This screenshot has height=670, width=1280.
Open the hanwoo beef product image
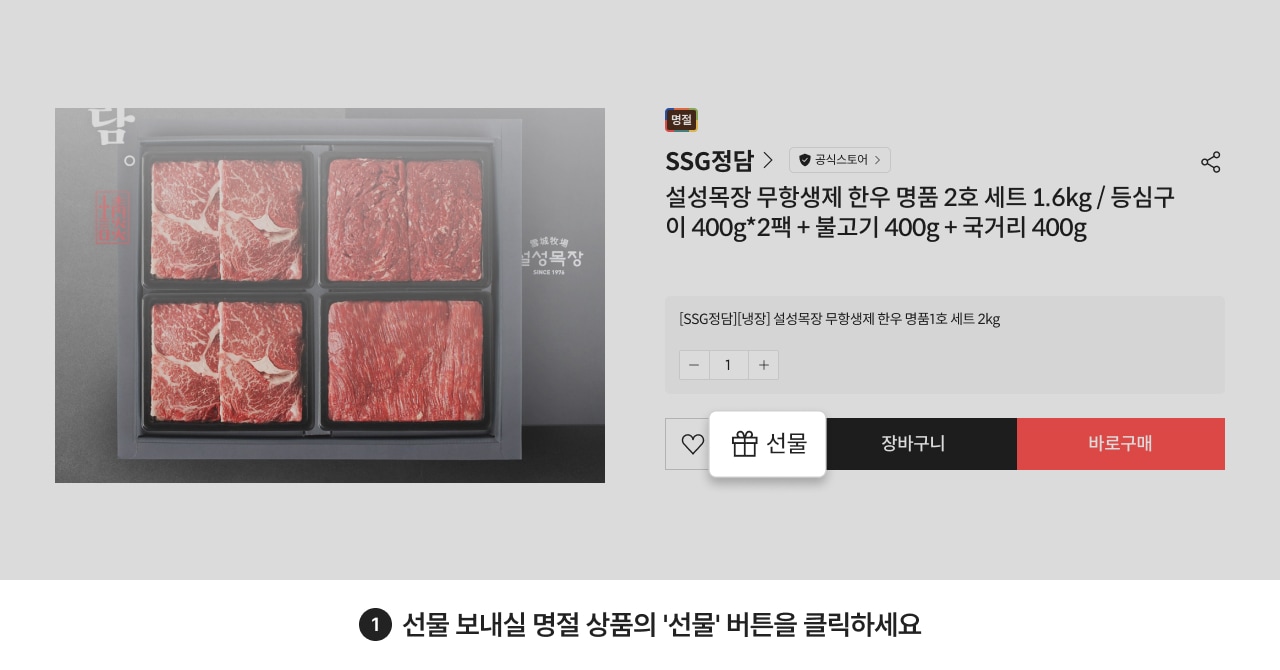click(x=330, y=295)
